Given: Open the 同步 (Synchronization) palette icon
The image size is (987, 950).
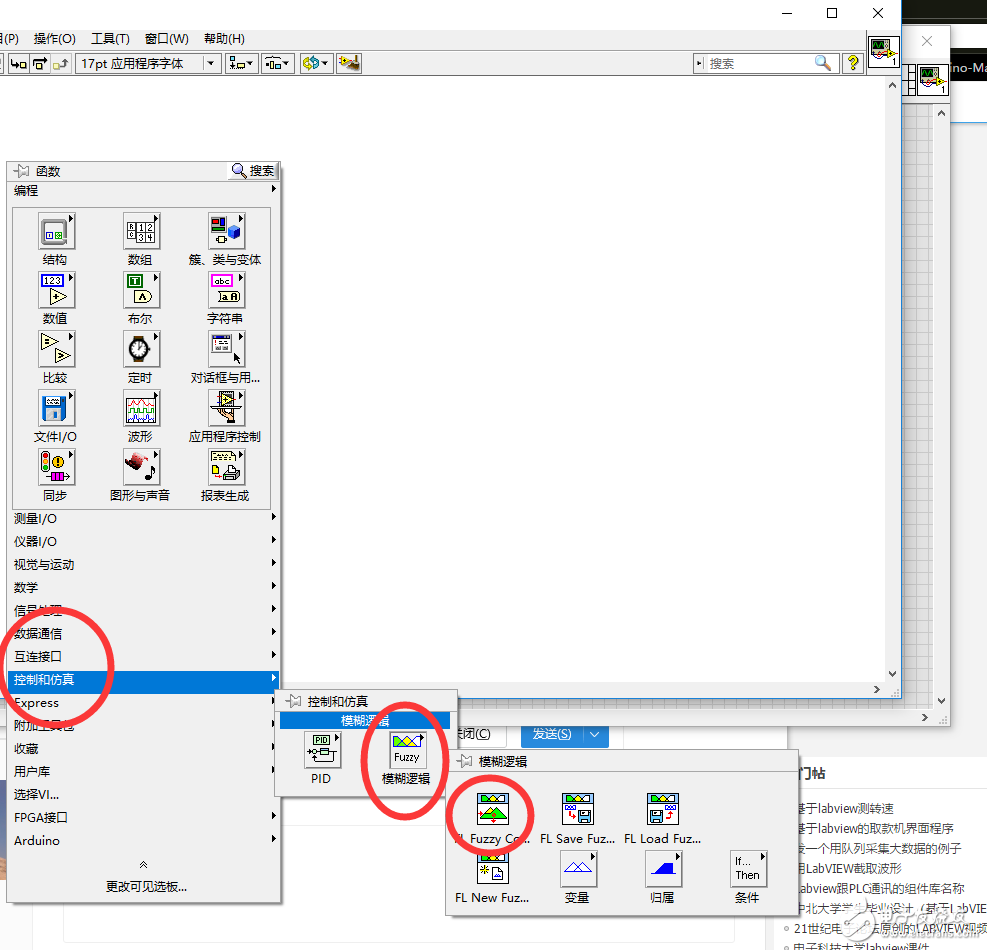Looking at the screenshot, I should (56, 467).
